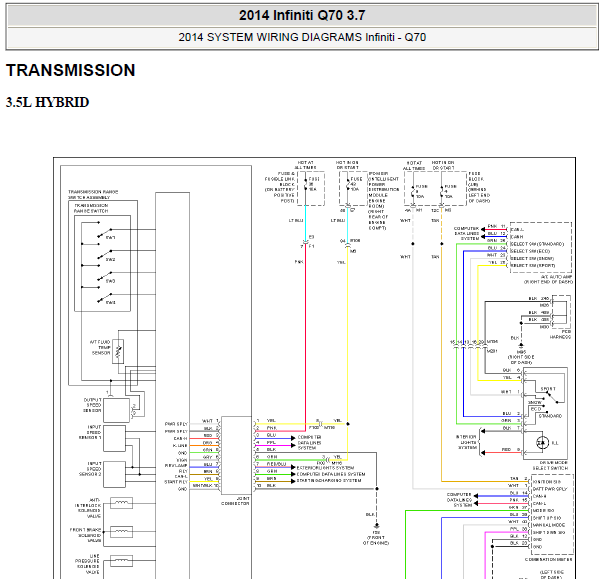Click the front brake solenoid valve coil symbol
Screen dimensions: 599x579
(121, 531)
